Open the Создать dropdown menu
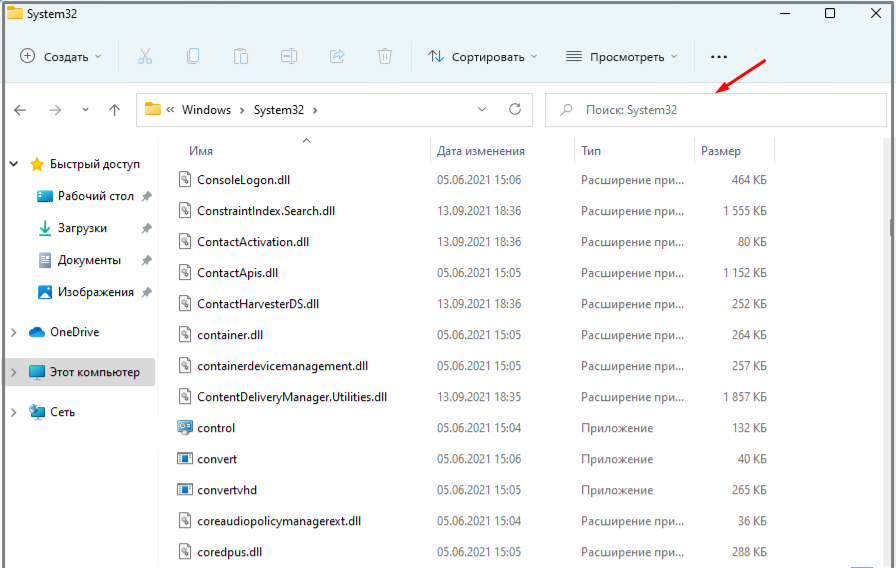Screen dimensions: 896x568 (61, 57)
